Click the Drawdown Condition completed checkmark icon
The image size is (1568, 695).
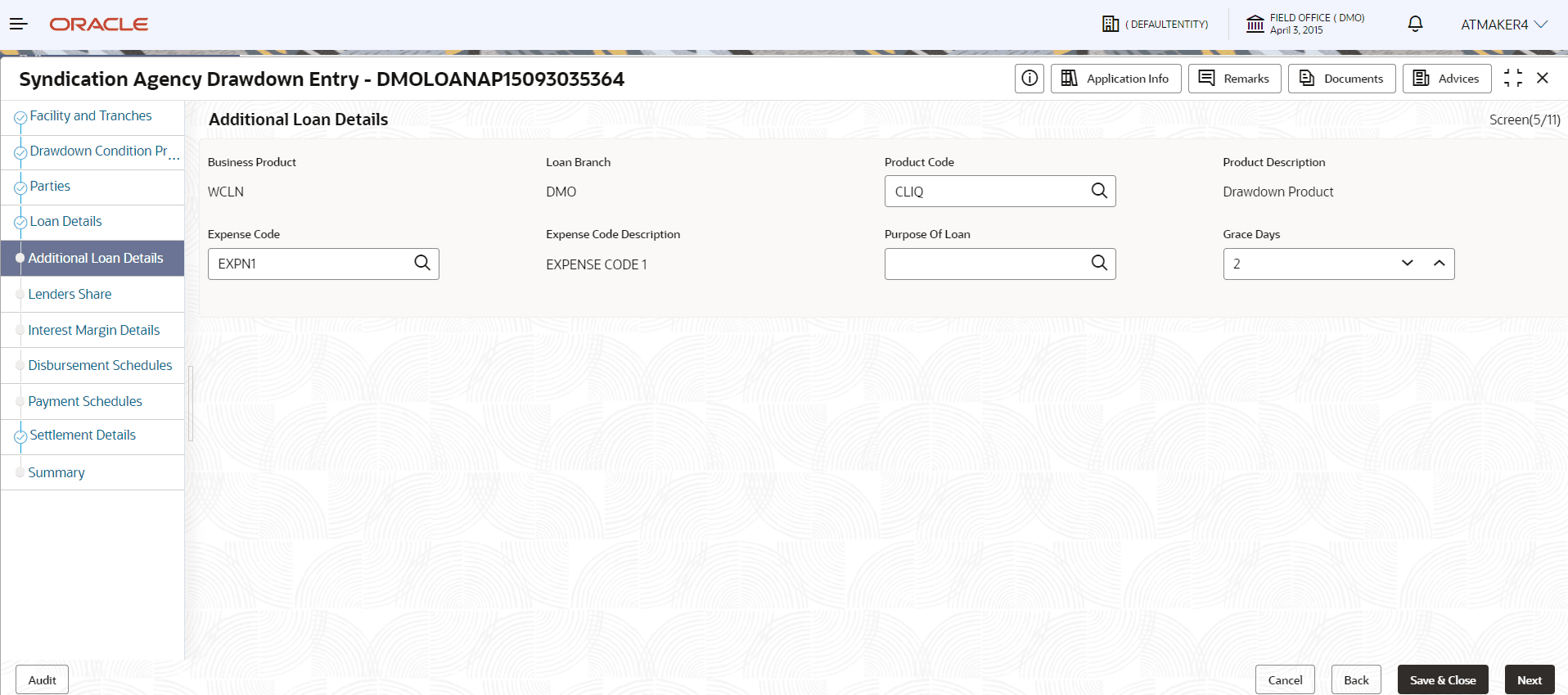[20, 153]
